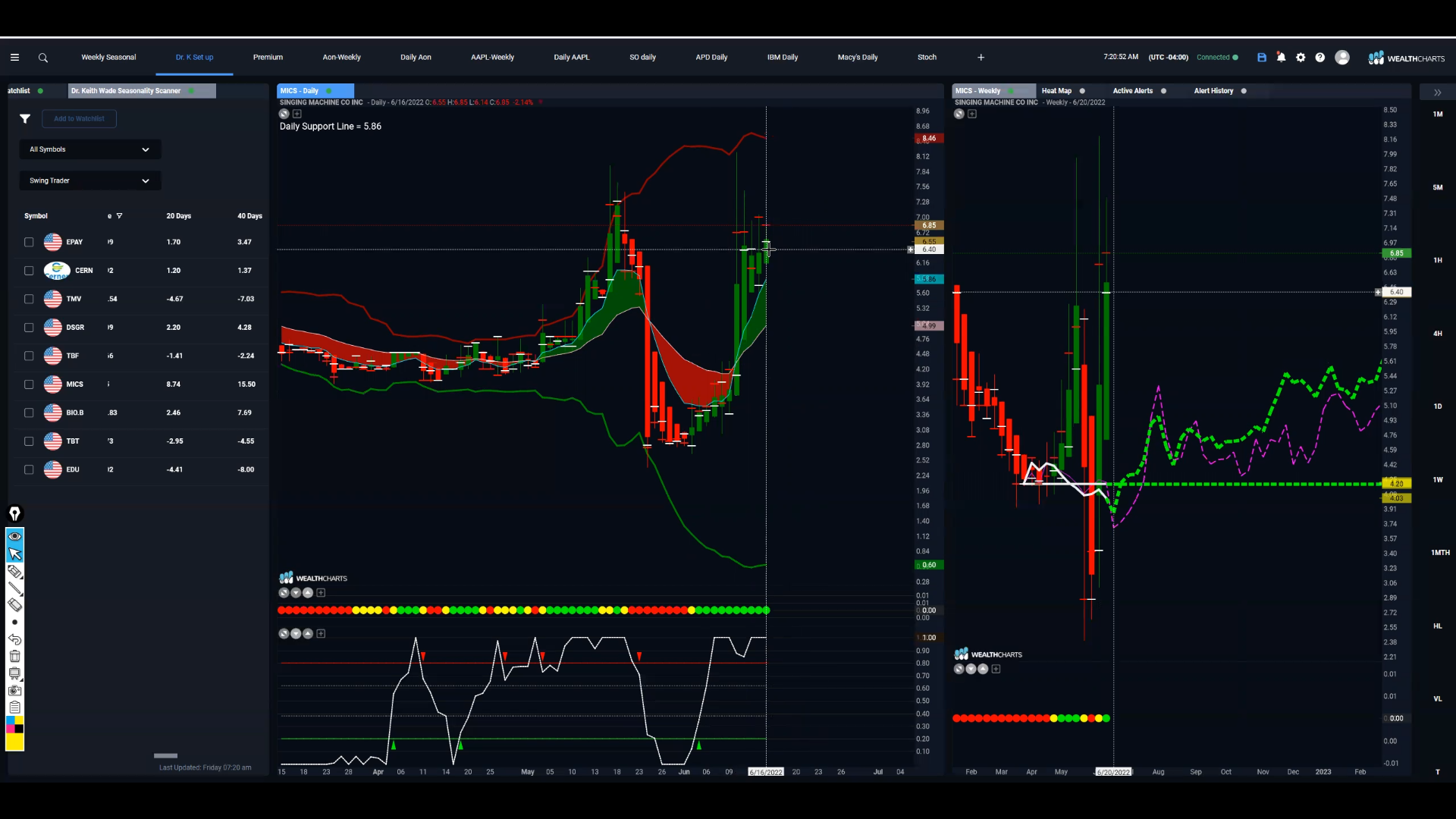Click add indicator plus on MICS Weekly chart
The image size is (1456, 819).
click(972, 114)
